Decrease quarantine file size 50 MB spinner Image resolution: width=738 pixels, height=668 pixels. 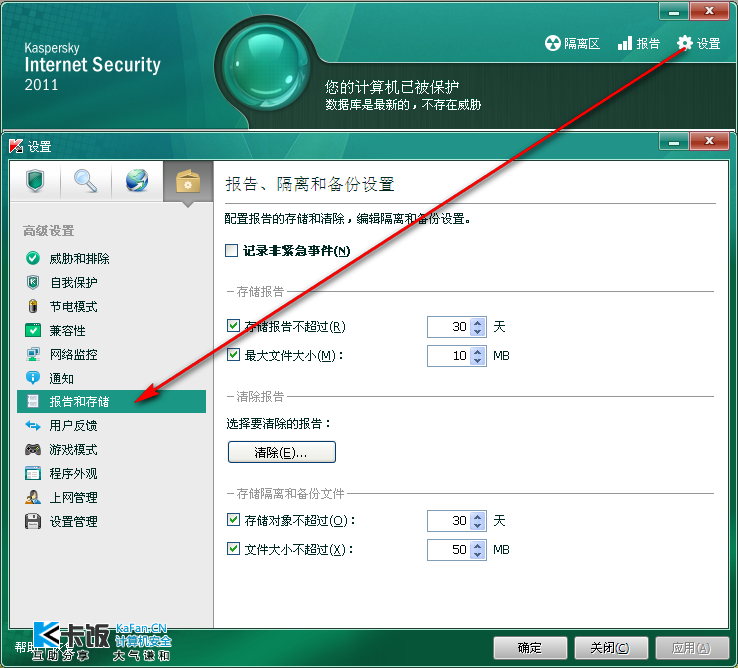coord(478,554)
